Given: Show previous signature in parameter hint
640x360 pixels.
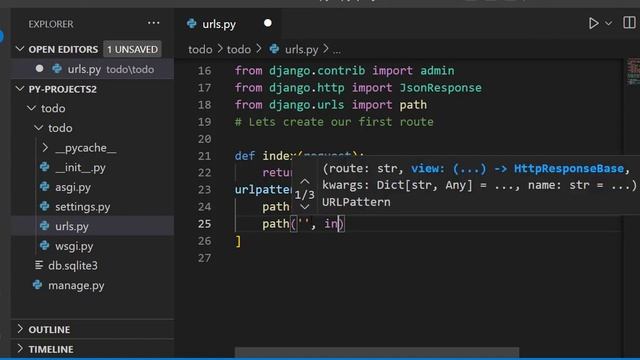Looking at the screenshot, I should click(304, 181).
